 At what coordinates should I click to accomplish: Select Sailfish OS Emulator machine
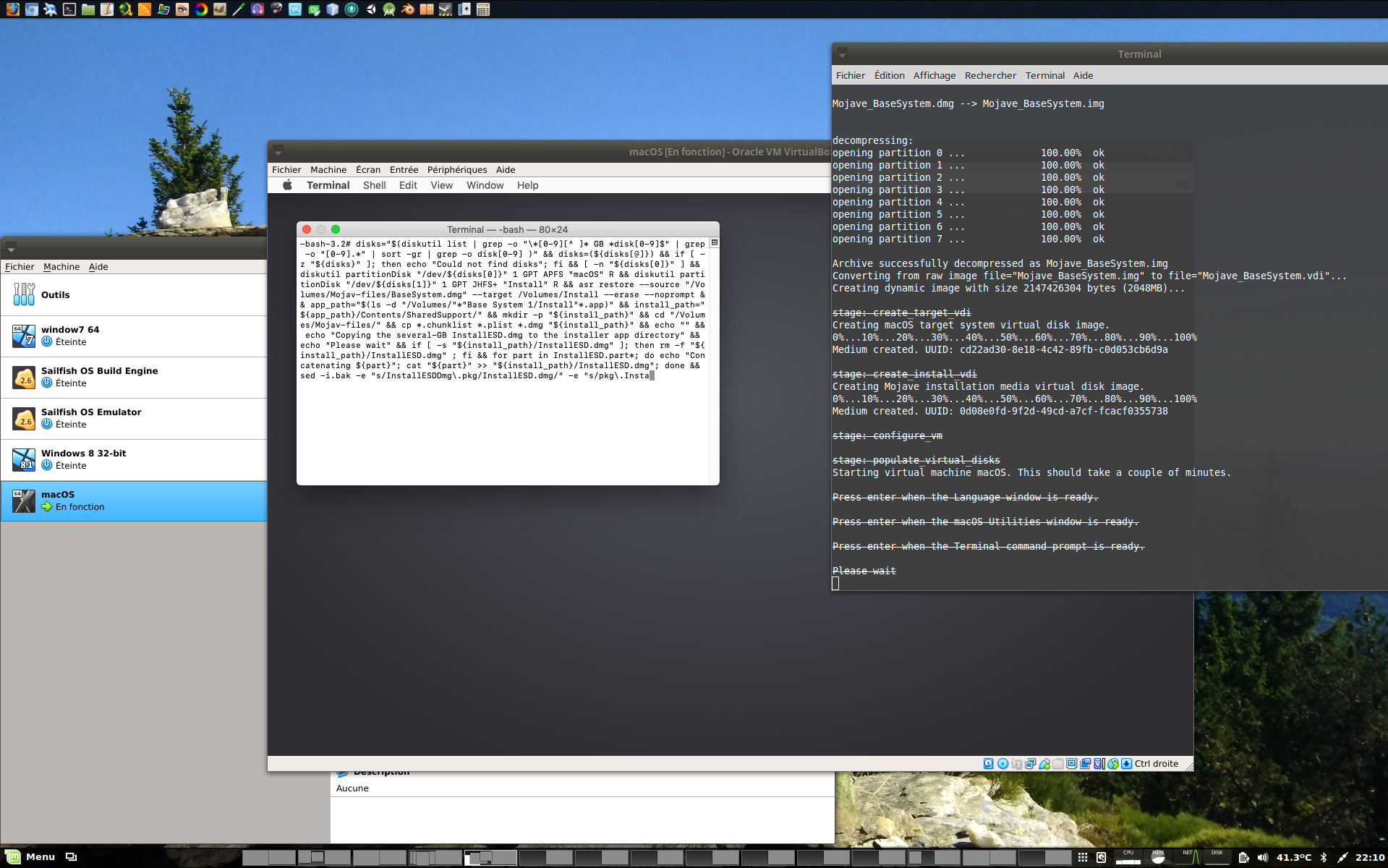134,418
